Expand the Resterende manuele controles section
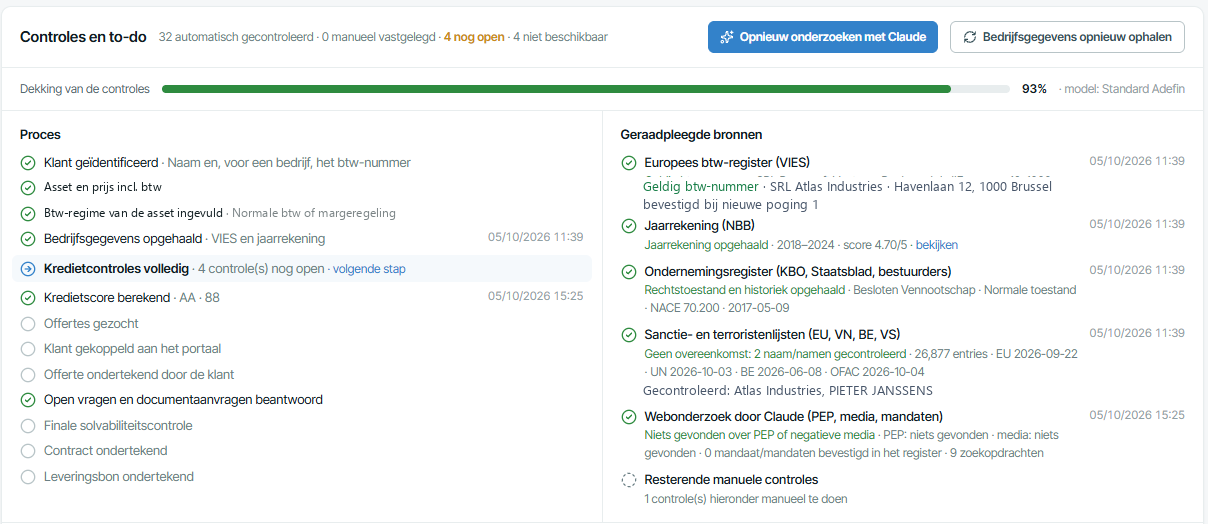Viewport: 1208px width, 524px height. click(900, 489)
